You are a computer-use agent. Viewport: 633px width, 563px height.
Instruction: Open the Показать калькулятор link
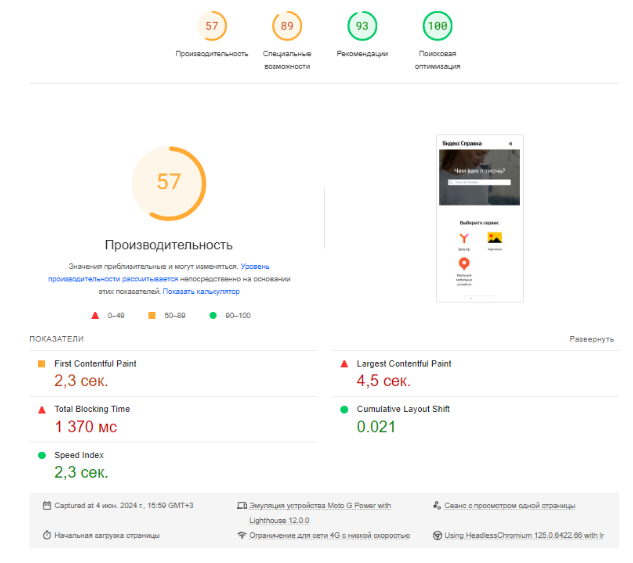tap(201, 291)
